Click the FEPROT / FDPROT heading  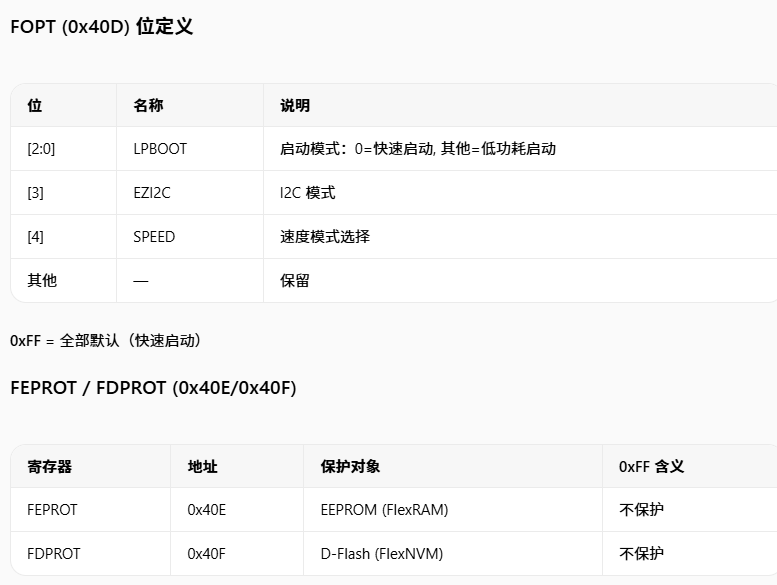pyautogui.click(x=153, y=388)
